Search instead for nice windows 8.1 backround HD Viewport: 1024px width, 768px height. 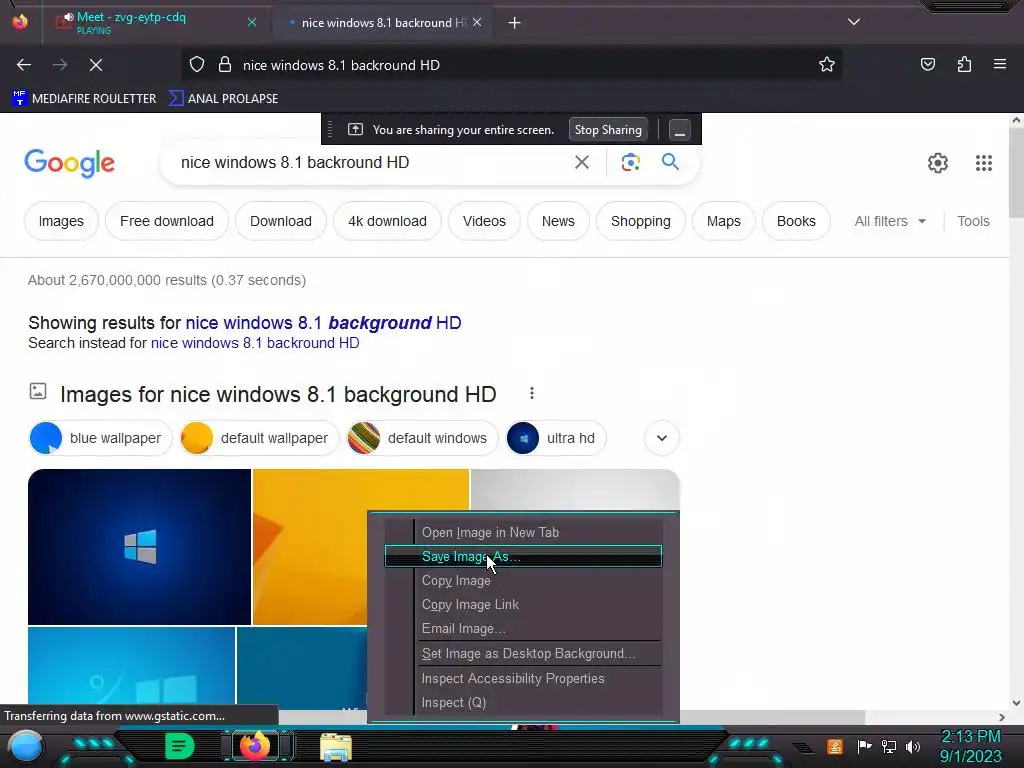pos(255,343)
